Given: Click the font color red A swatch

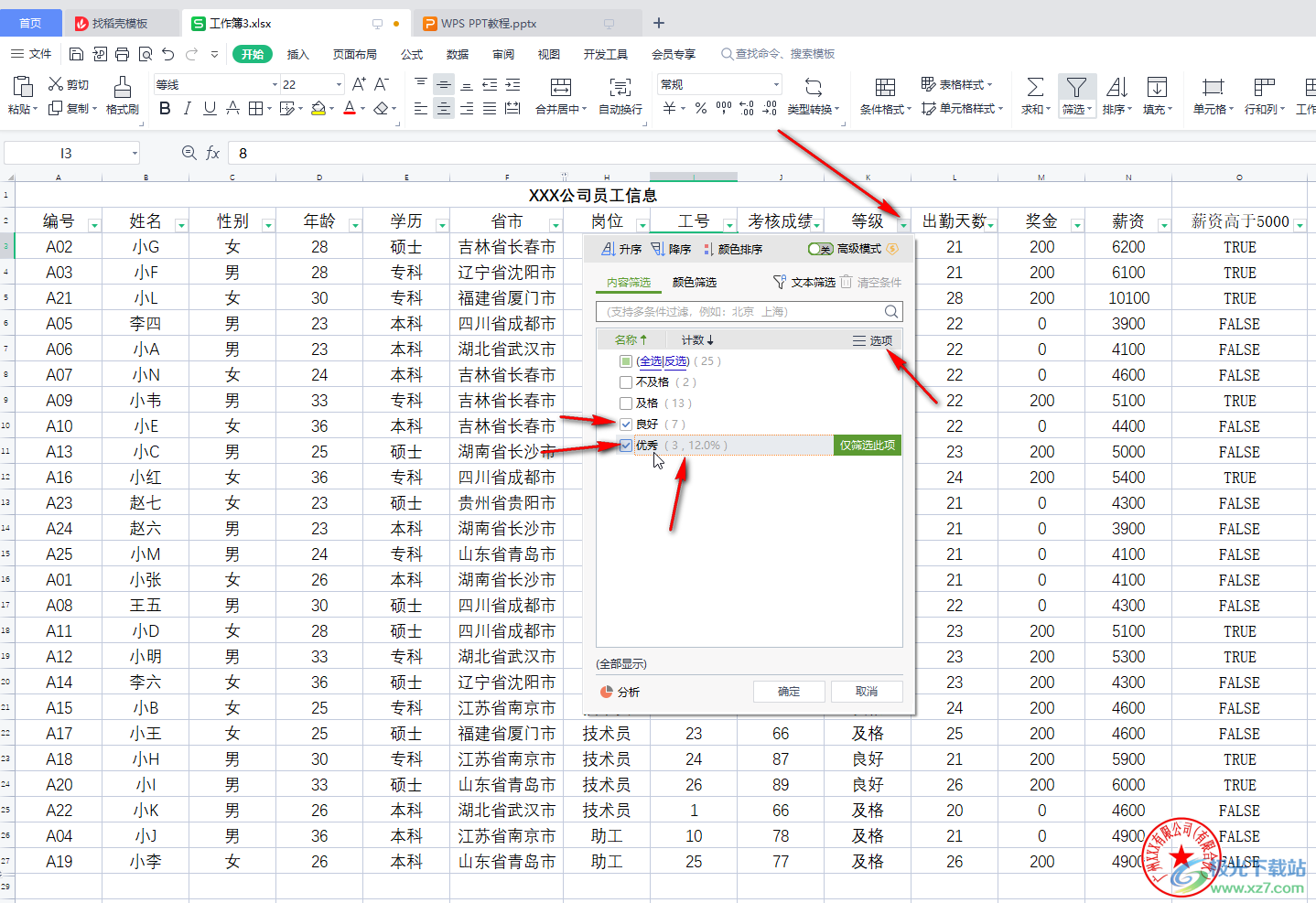Looking at the screenshot, I should 349,109.
